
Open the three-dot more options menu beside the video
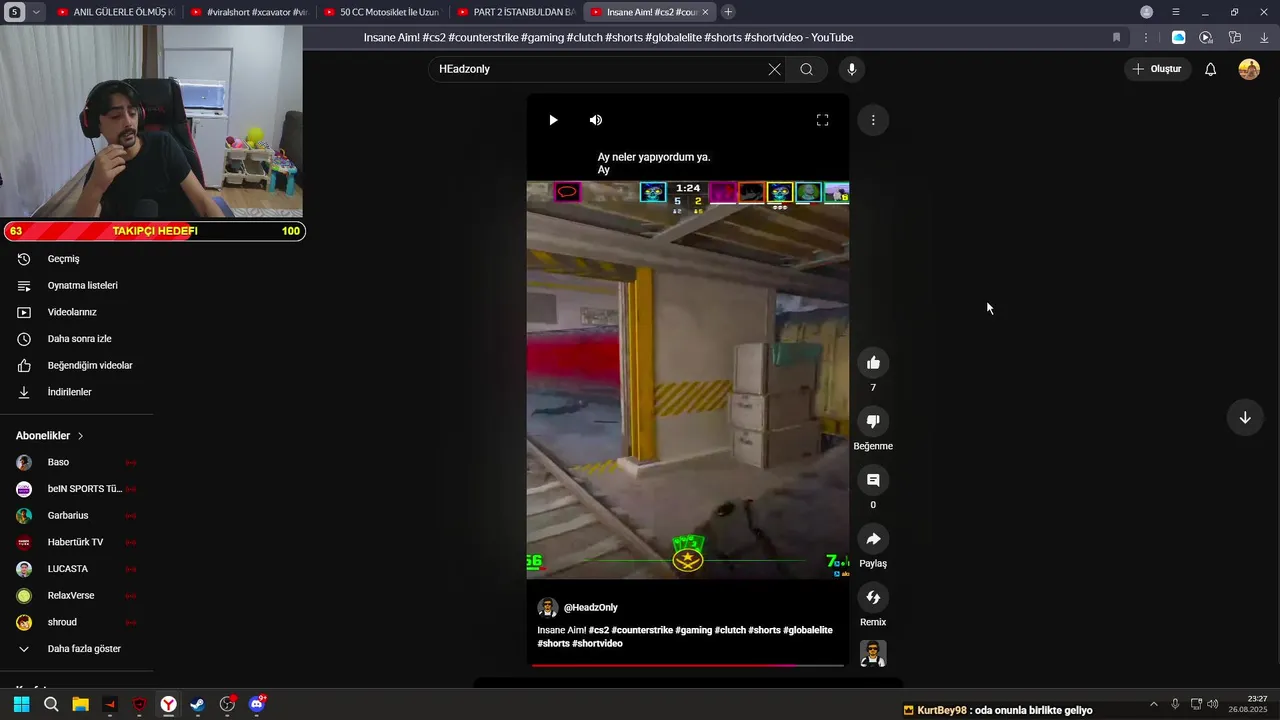pyautogui.click(x=873, y=120)
